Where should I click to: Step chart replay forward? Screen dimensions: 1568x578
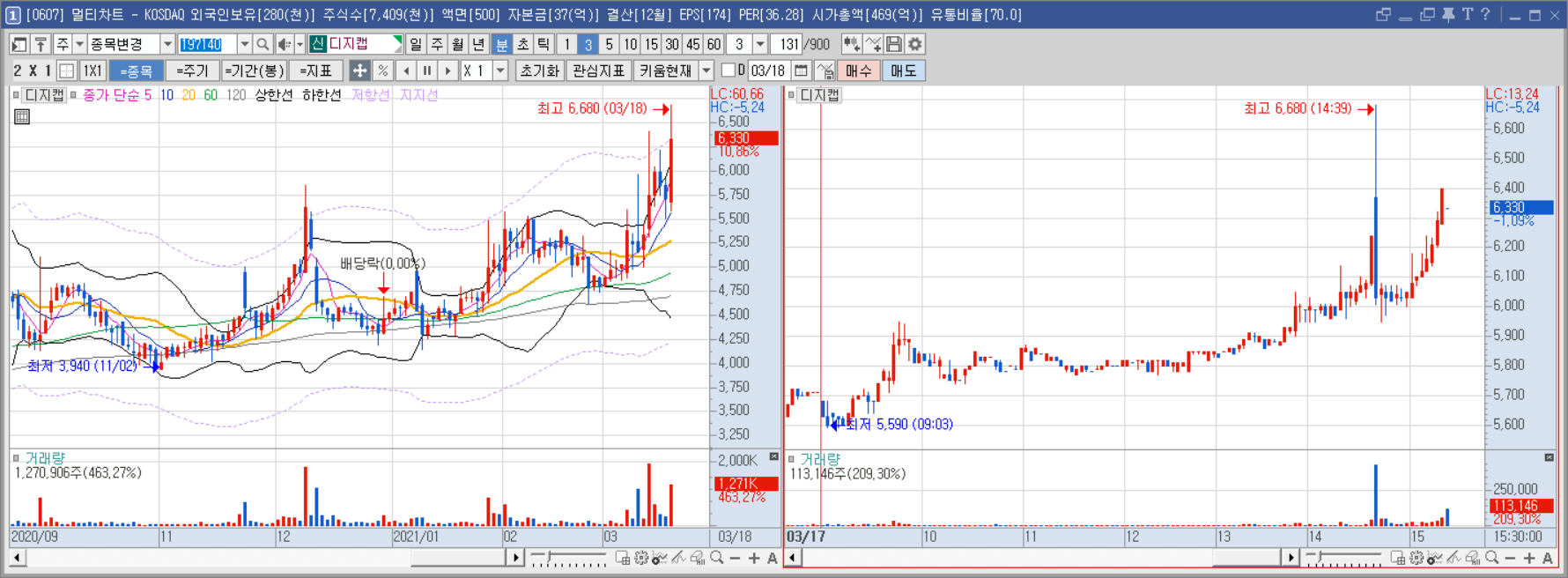pyautogui.click(x=448, y=70)
